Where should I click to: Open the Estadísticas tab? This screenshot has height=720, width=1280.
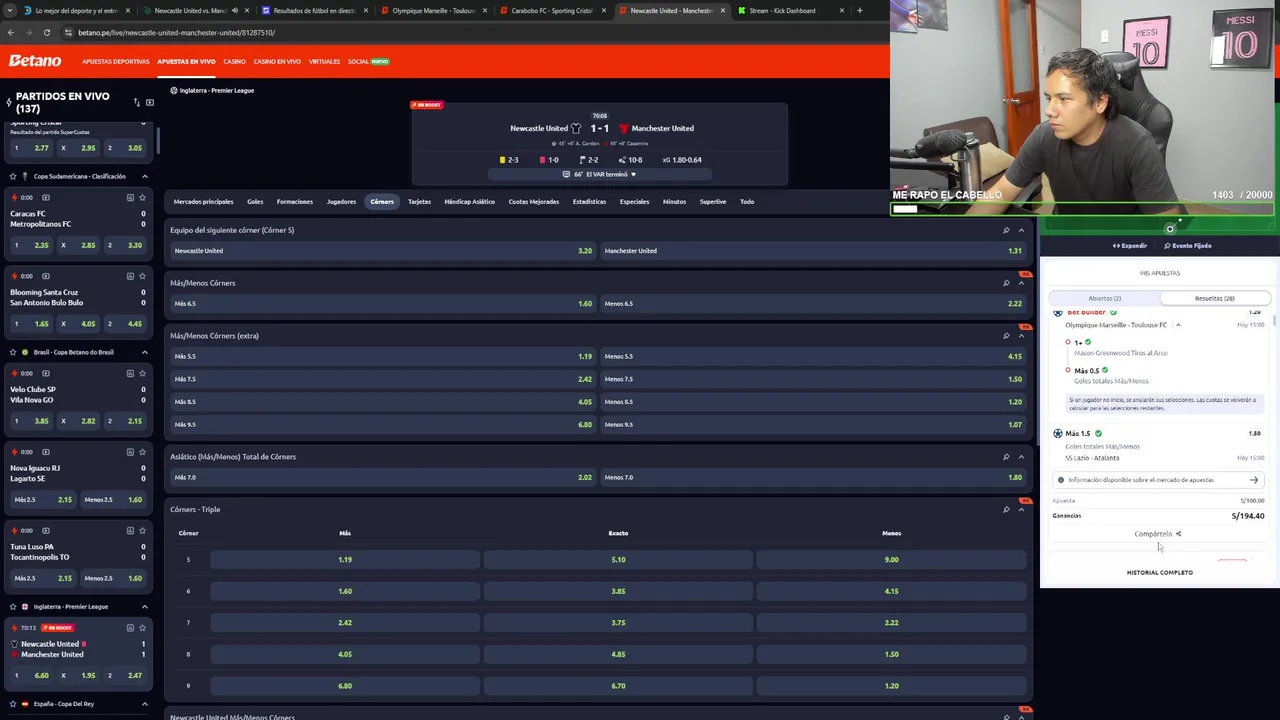(x=589, y=202)
